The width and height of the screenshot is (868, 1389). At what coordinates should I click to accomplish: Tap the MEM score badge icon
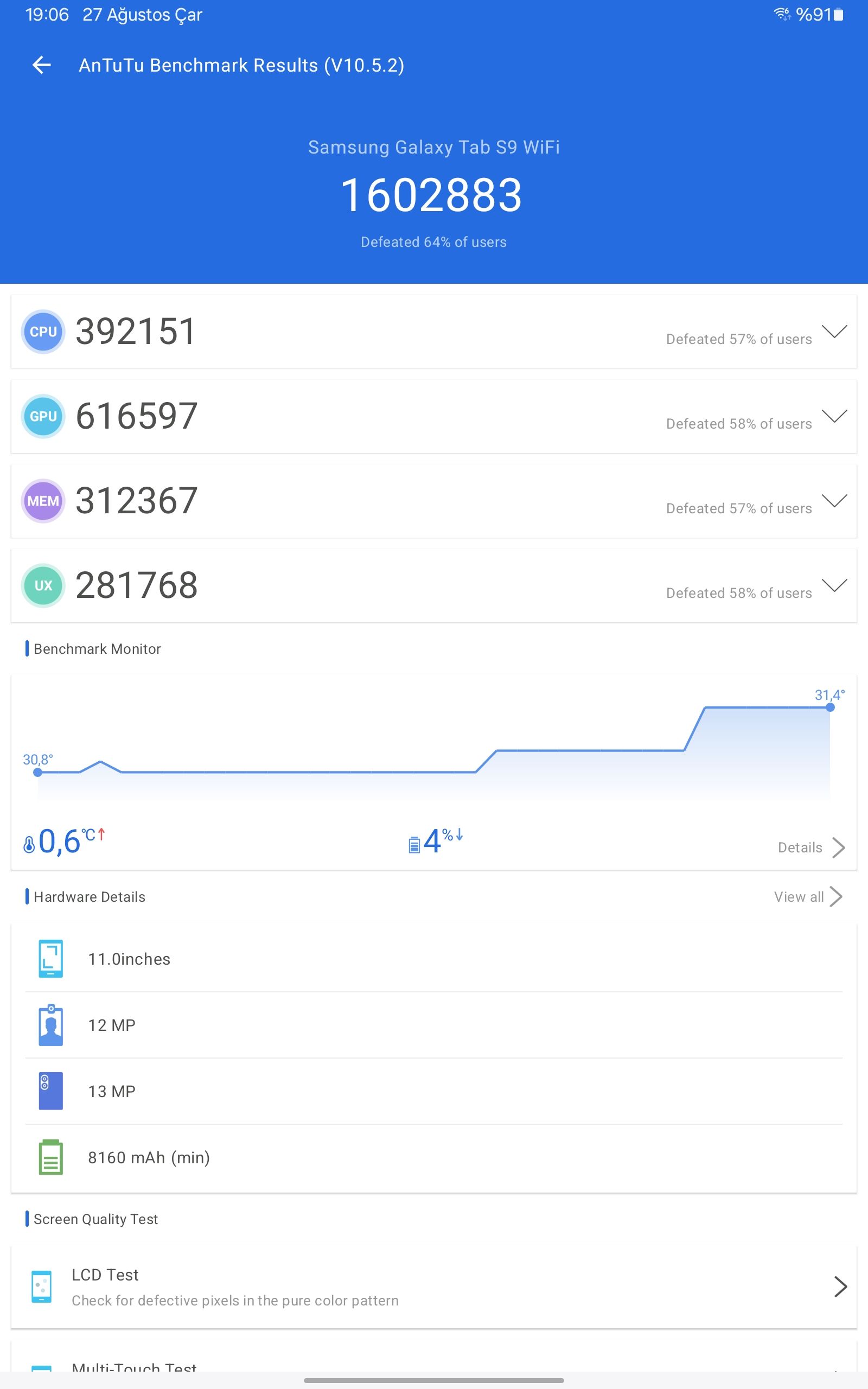[x=43, y=500]
